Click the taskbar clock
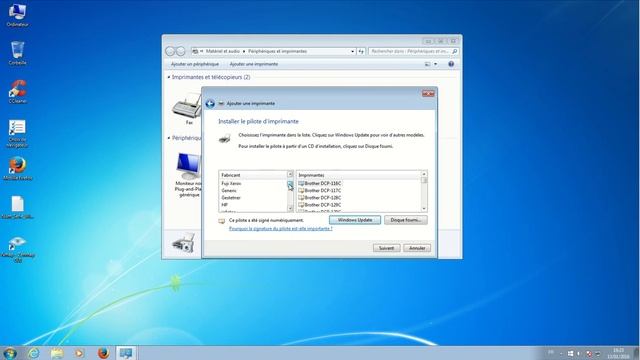Screen dimensions: 640x360 tap(618, 353)
